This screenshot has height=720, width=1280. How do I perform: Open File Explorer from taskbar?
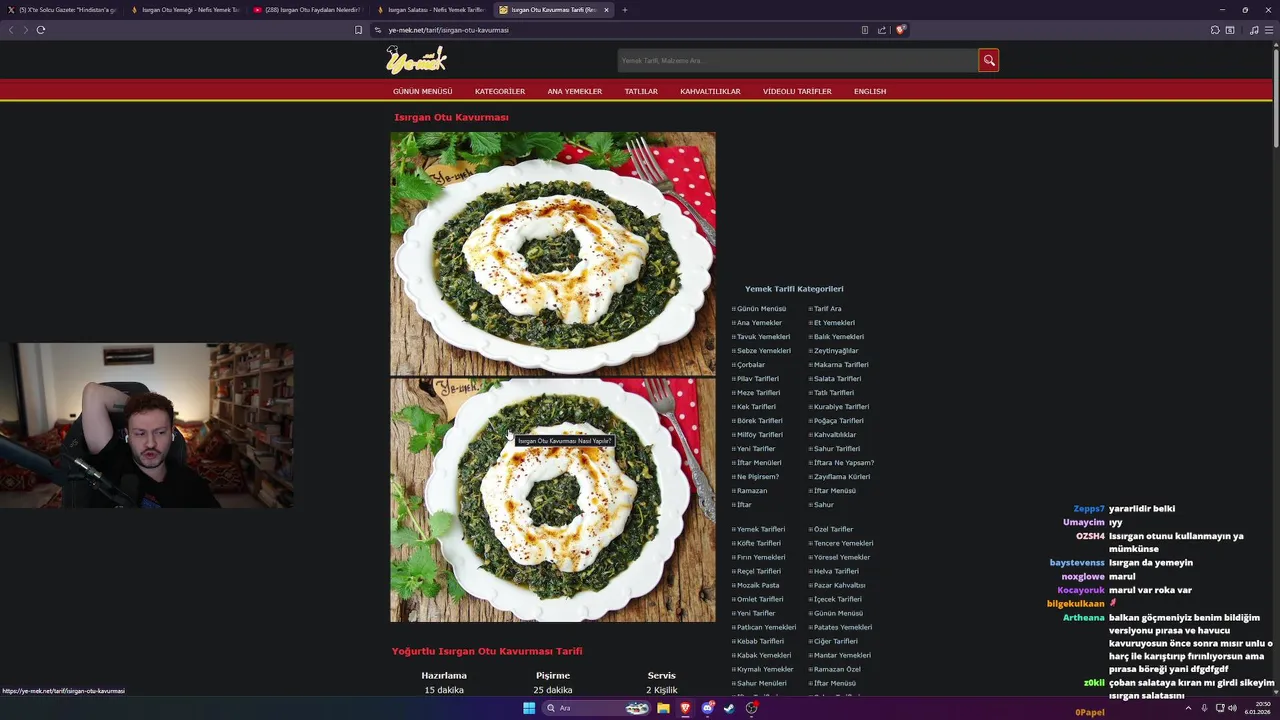pos(663,708)
